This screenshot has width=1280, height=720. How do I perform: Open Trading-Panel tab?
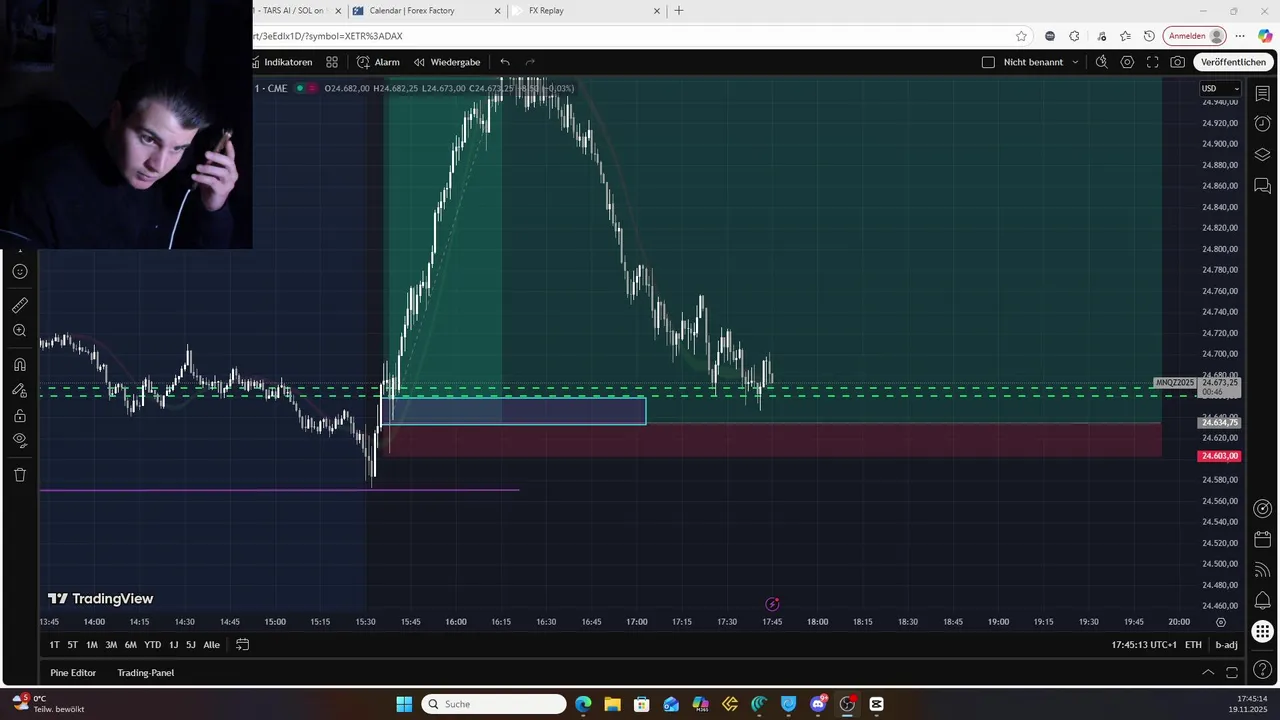pos(145,673)
